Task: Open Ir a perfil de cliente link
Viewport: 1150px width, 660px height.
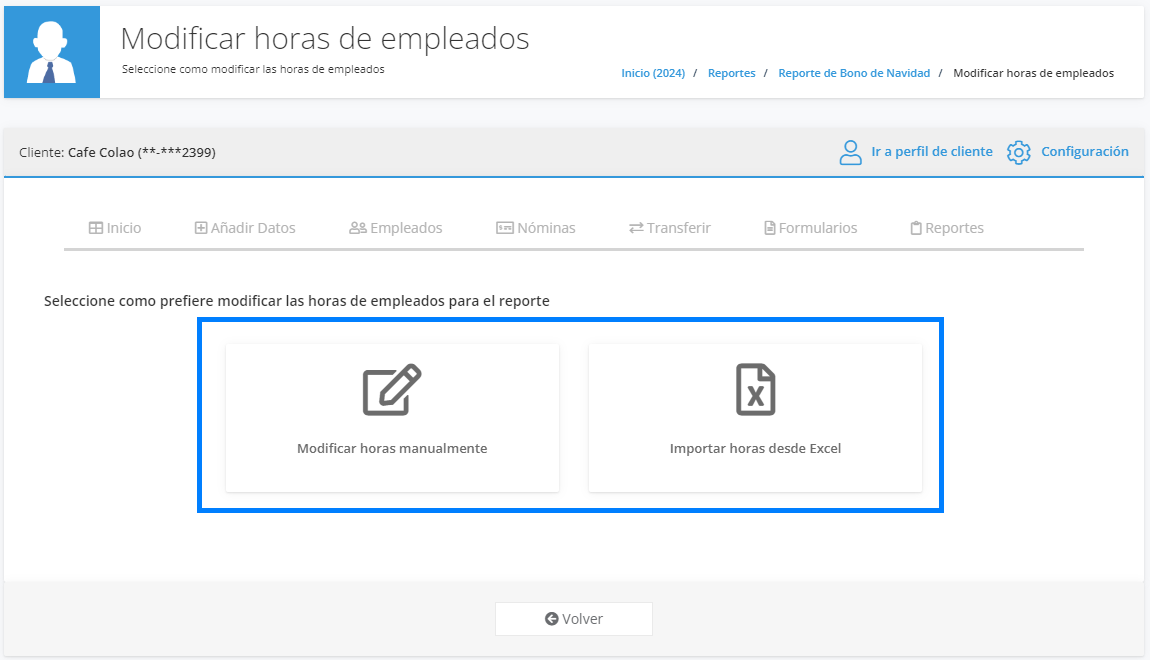Action: pos(931,152)
